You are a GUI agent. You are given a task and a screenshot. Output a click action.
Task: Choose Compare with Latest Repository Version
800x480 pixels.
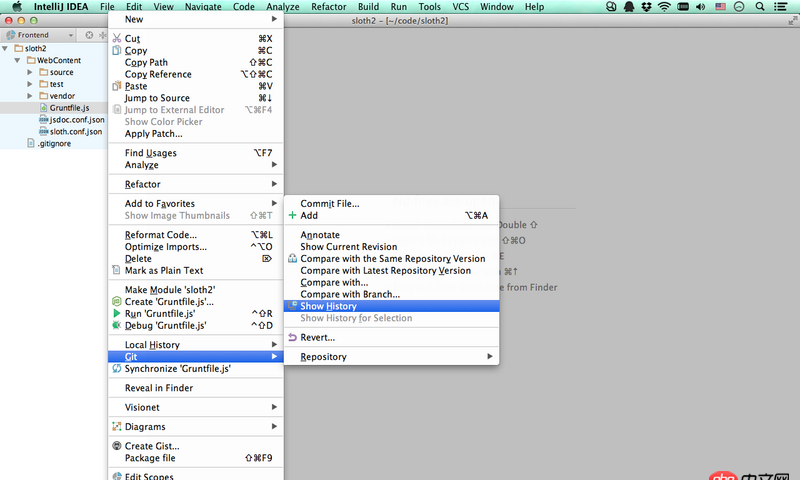392,270
